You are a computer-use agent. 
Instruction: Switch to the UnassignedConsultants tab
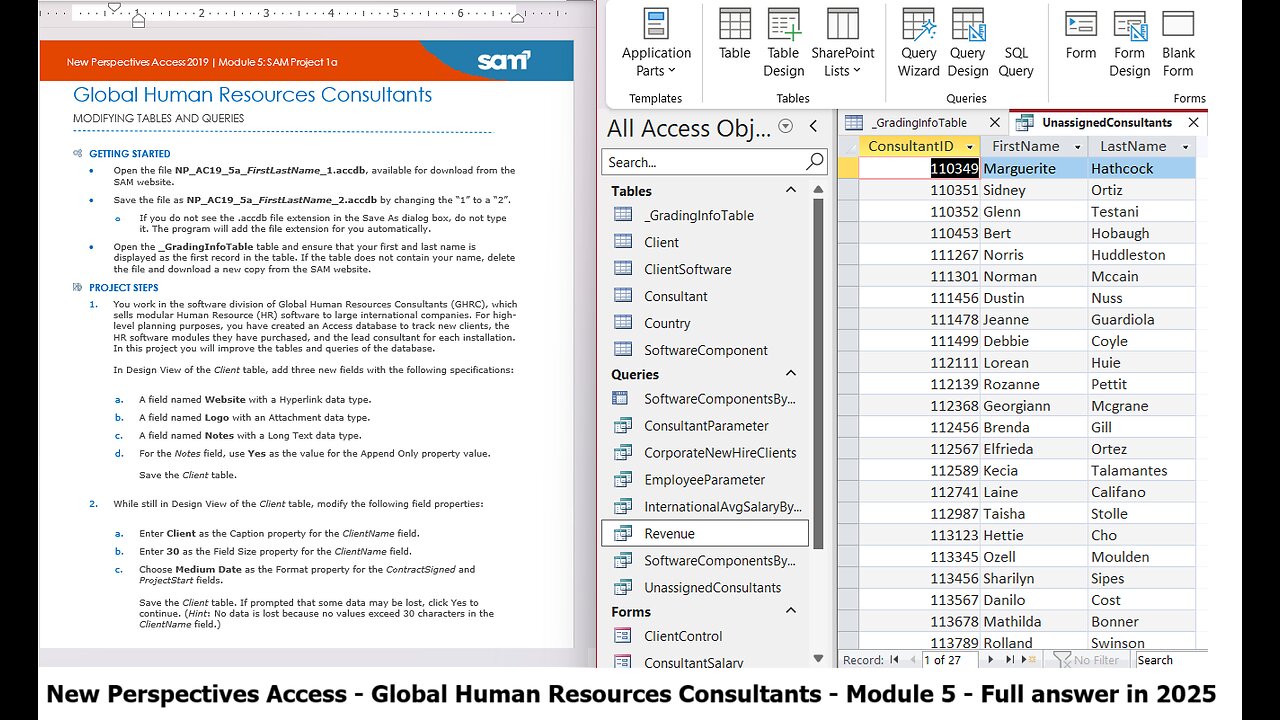tap(1106, 122)
